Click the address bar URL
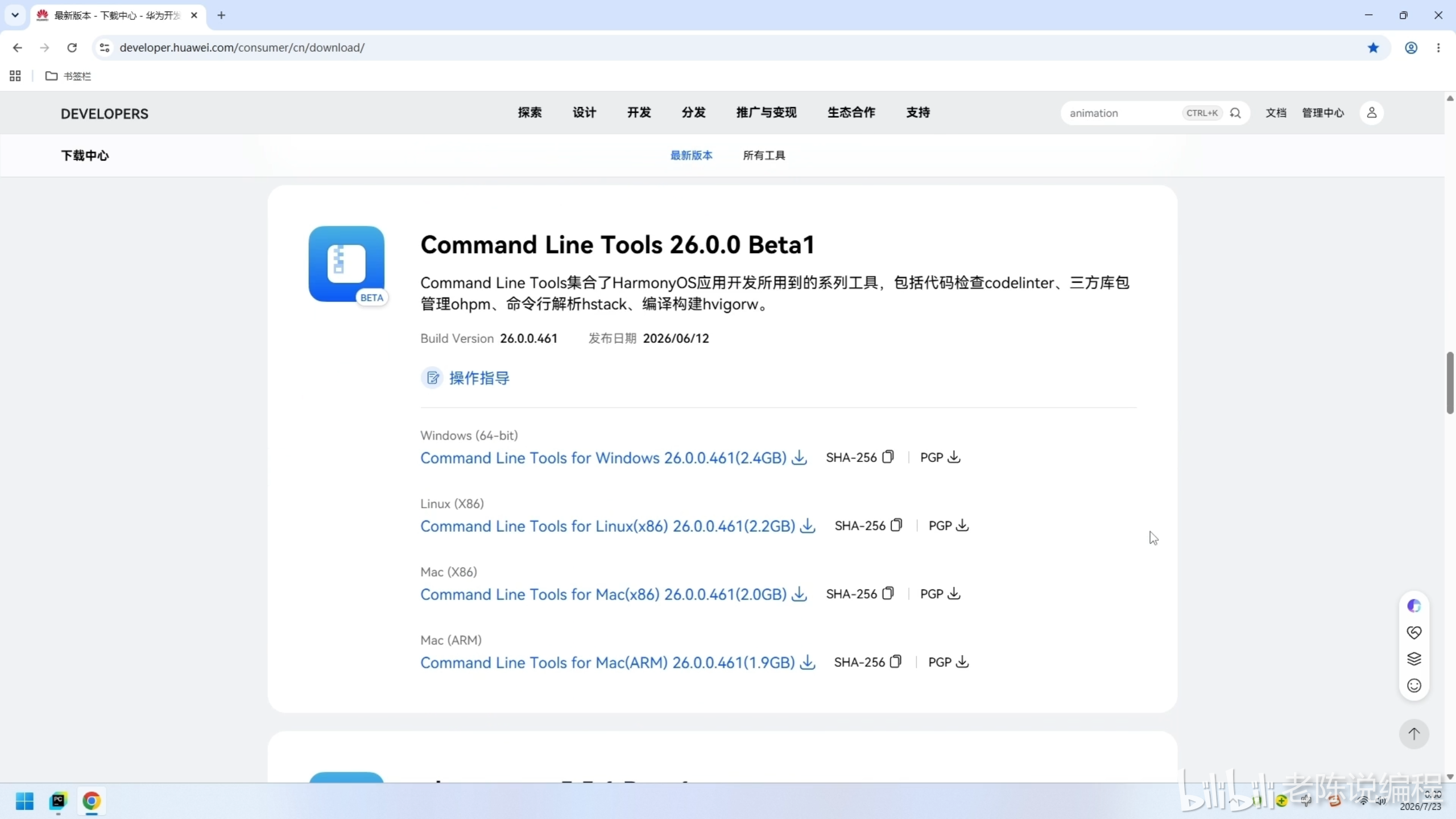 (x=242, y=48)
